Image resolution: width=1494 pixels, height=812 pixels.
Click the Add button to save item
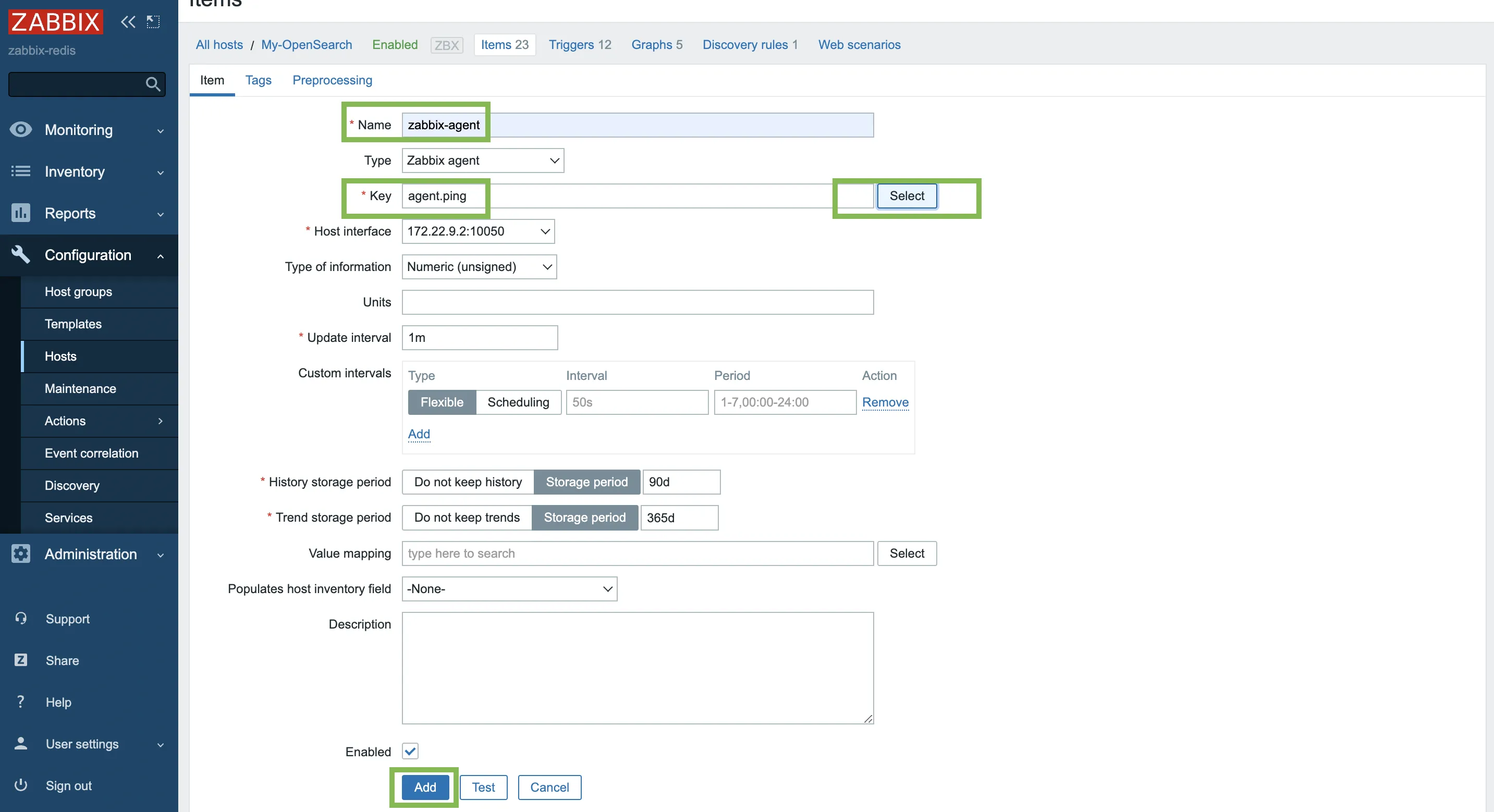click(x=424, y=788)
